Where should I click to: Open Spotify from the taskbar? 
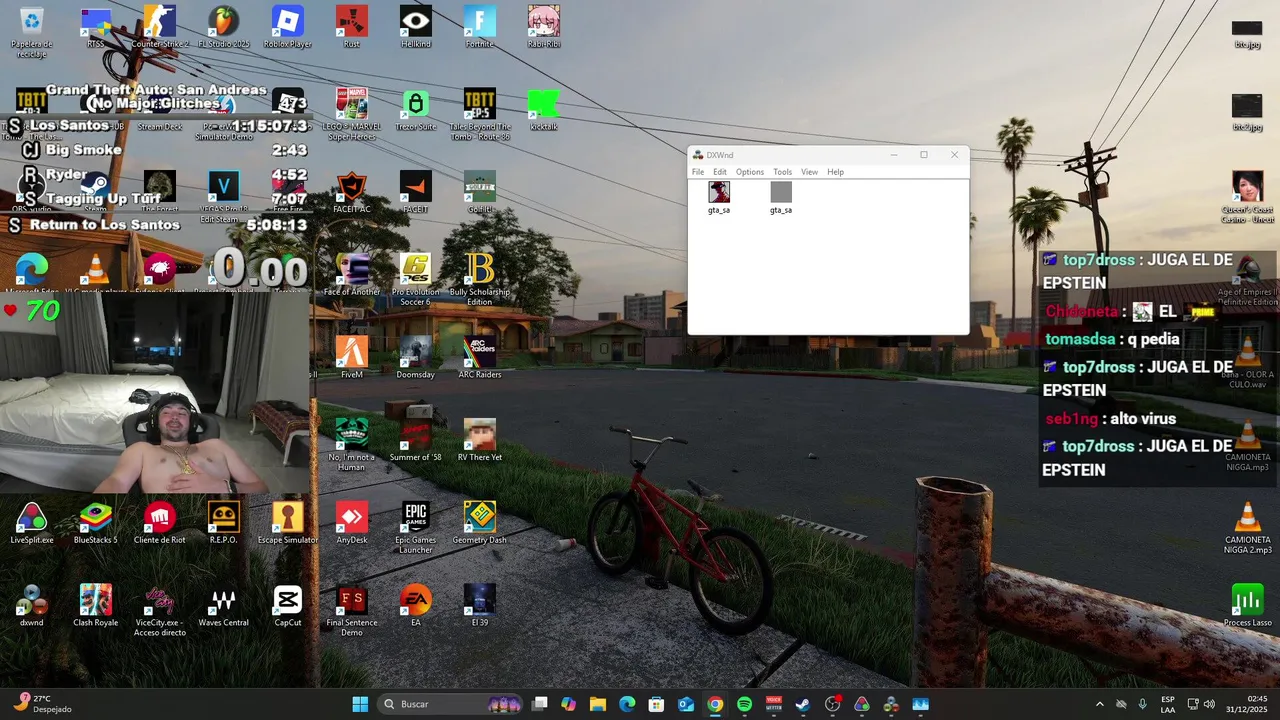click(744, 704)
